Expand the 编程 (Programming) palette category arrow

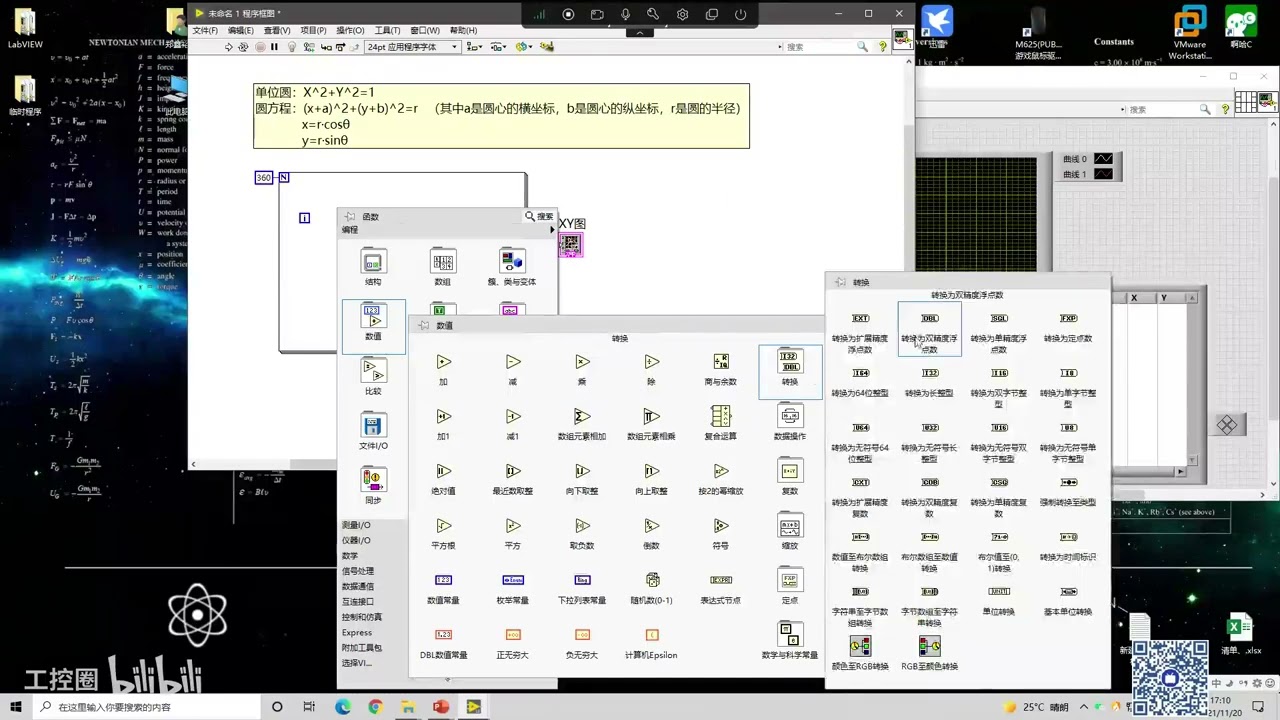(551, 230)
